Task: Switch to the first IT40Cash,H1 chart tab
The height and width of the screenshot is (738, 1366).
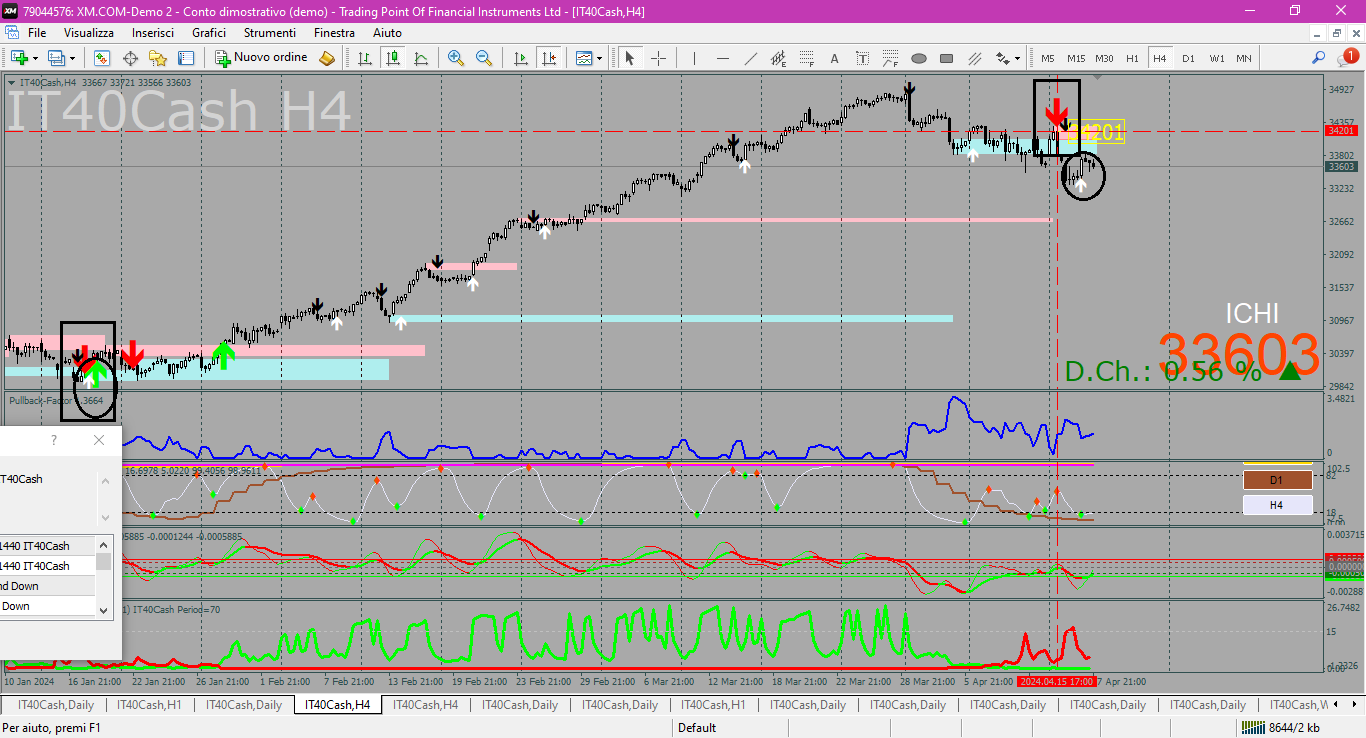Action: 149,705
